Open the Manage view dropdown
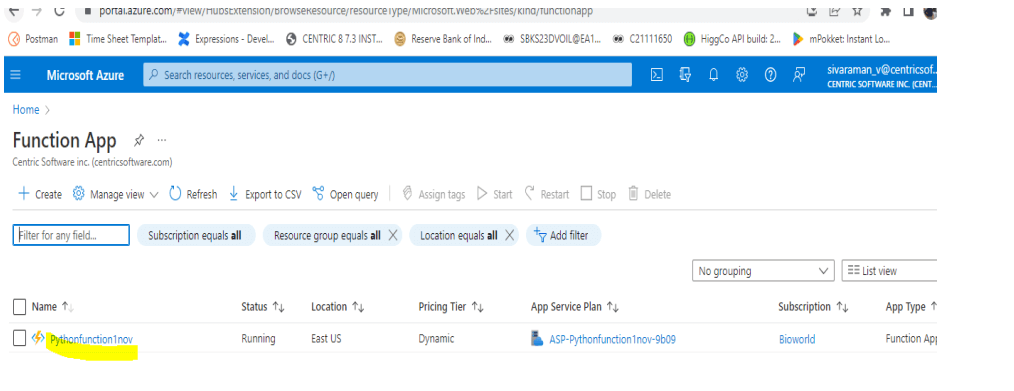This screenshot has height=391, width=1014. coord(116,195)
